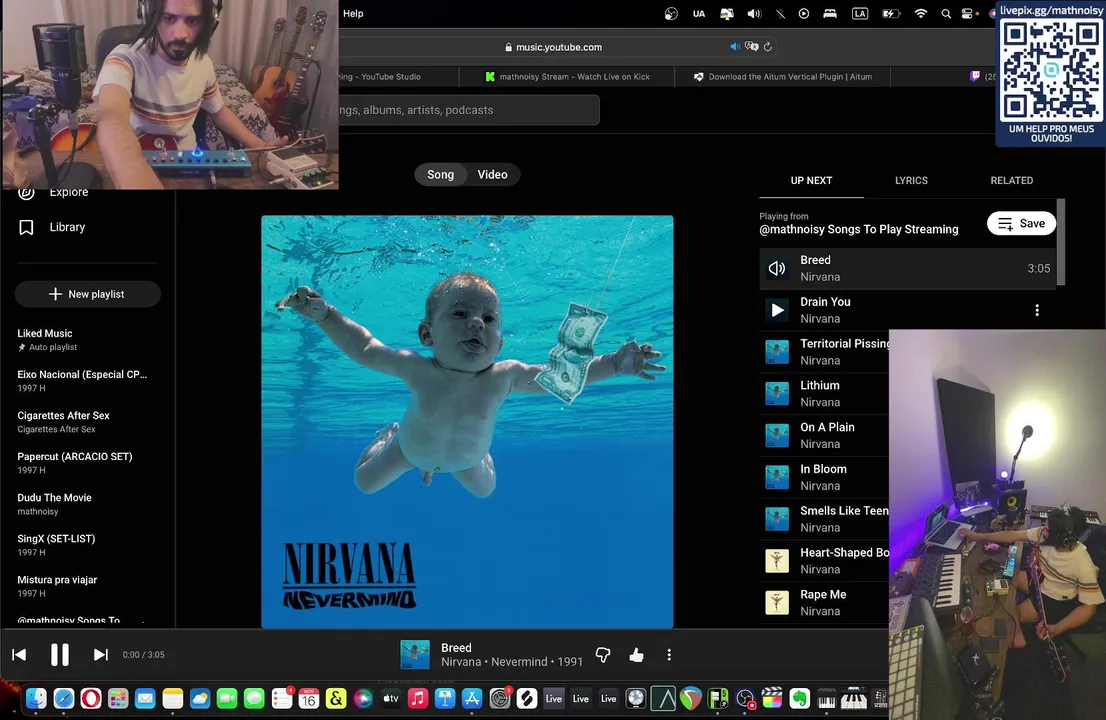The width and height of the screenshot is (1106, 720).
Task: Open Final Cut Pro from the dock
Action: tap(772, 698)
